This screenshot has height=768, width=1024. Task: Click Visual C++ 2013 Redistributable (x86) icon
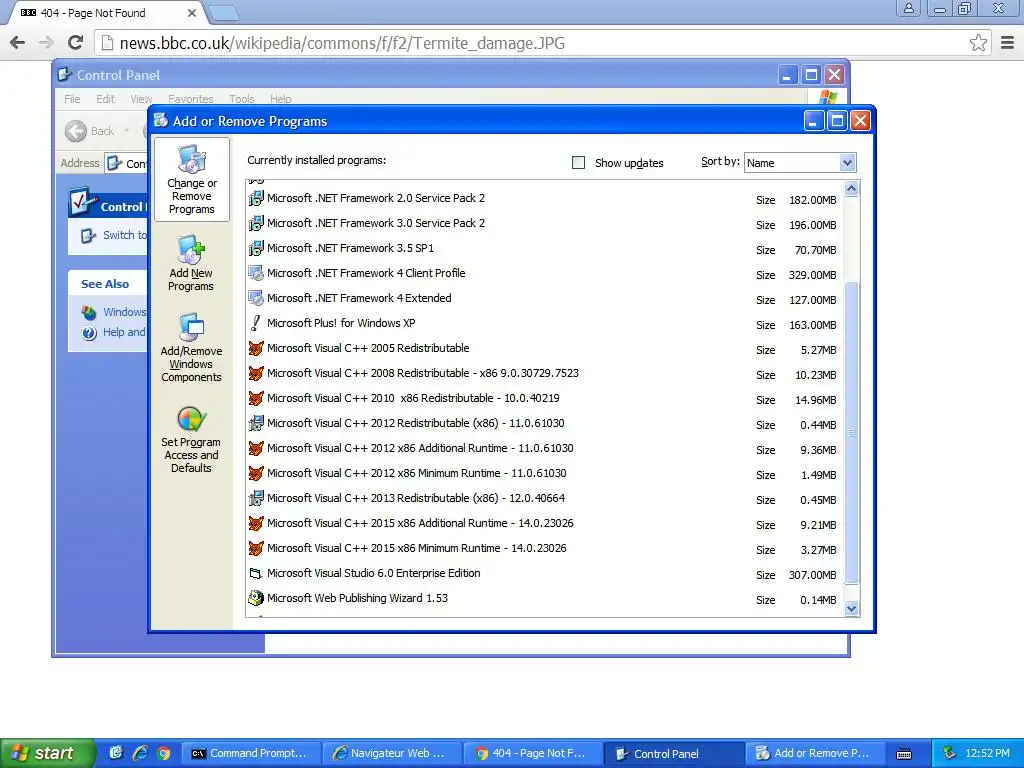pos(256,498)
